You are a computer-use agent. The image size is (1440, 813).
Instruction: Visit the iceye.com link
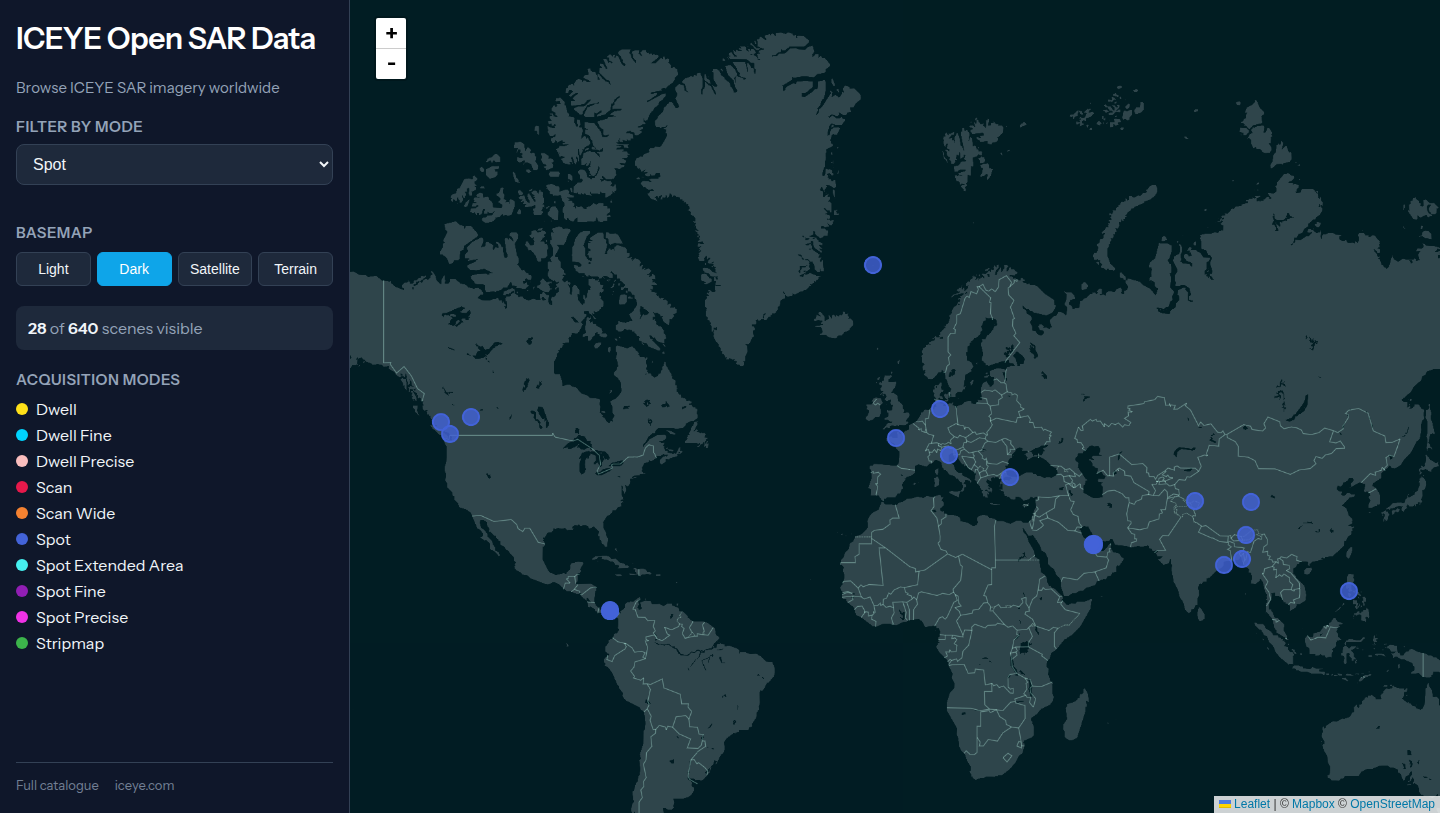[x=144, y=786]
